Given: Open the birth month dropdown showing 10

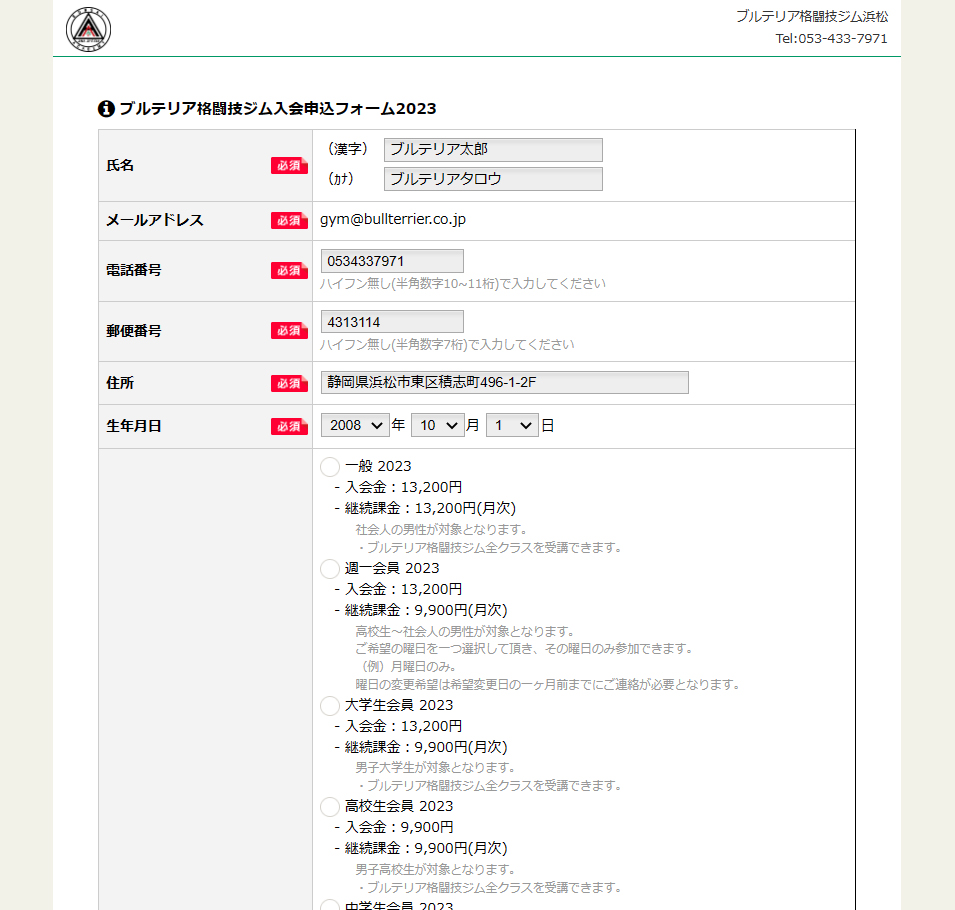Looking at the screenshot, I should [438, 425].
